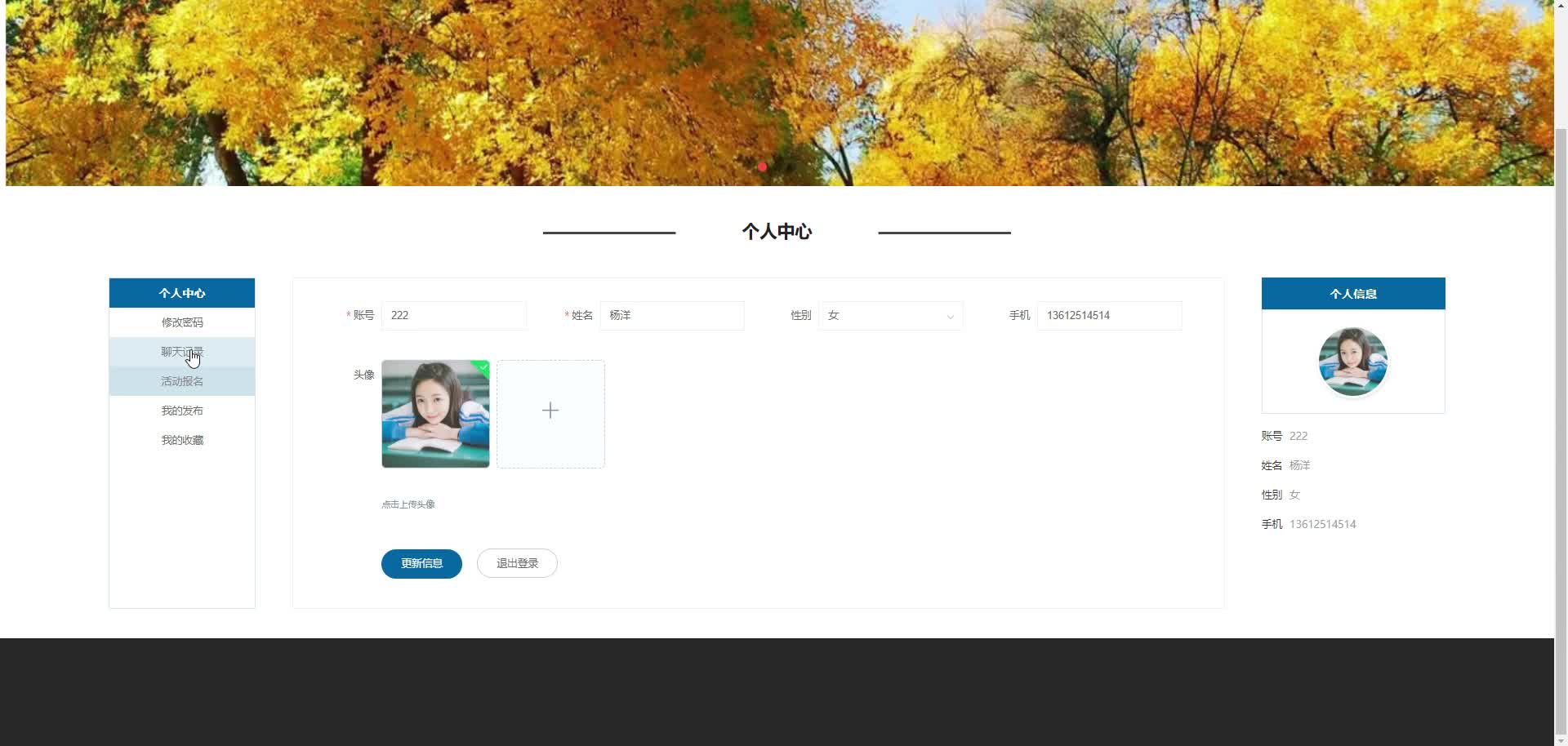
Task: Select 聊天记录 in the sidebar
Action: coord(182,352)
